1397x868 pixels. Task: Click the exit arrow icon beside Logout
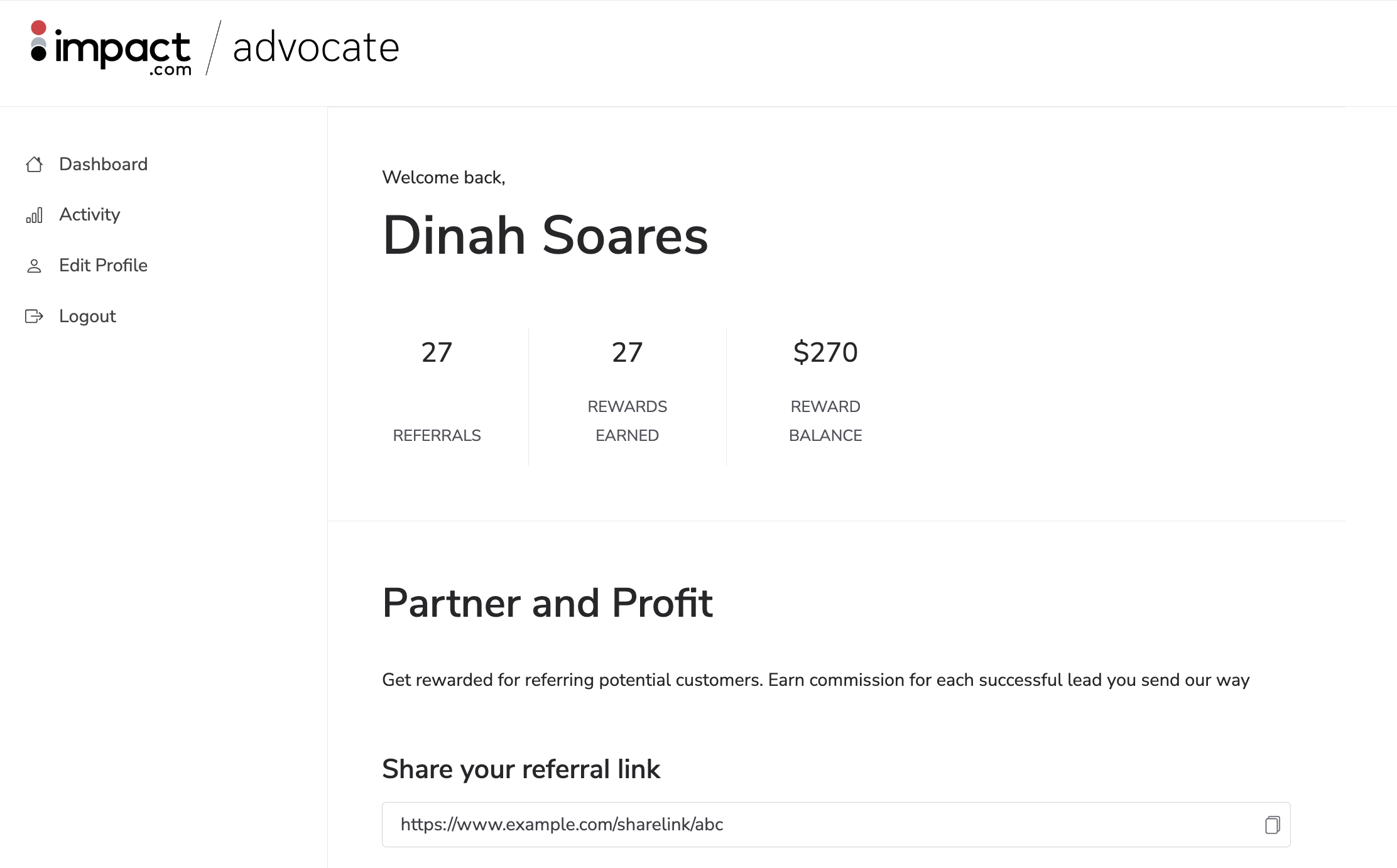(x=34, y=316)
